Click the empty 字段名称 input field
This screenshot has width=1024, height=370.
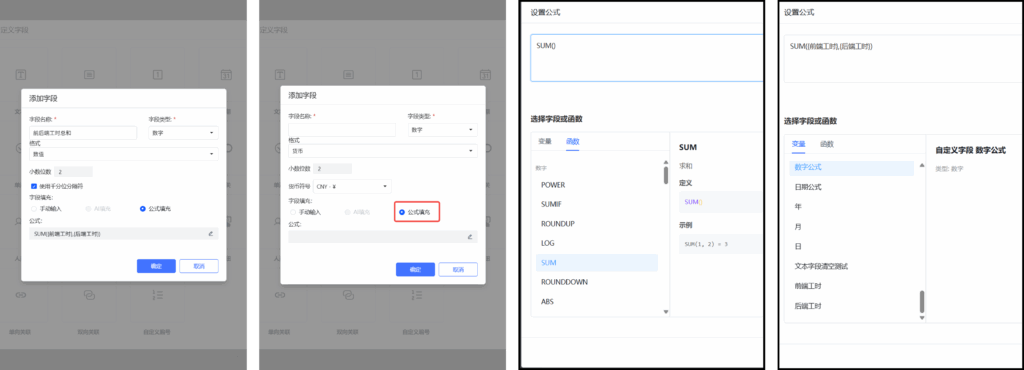coord(342,130)
